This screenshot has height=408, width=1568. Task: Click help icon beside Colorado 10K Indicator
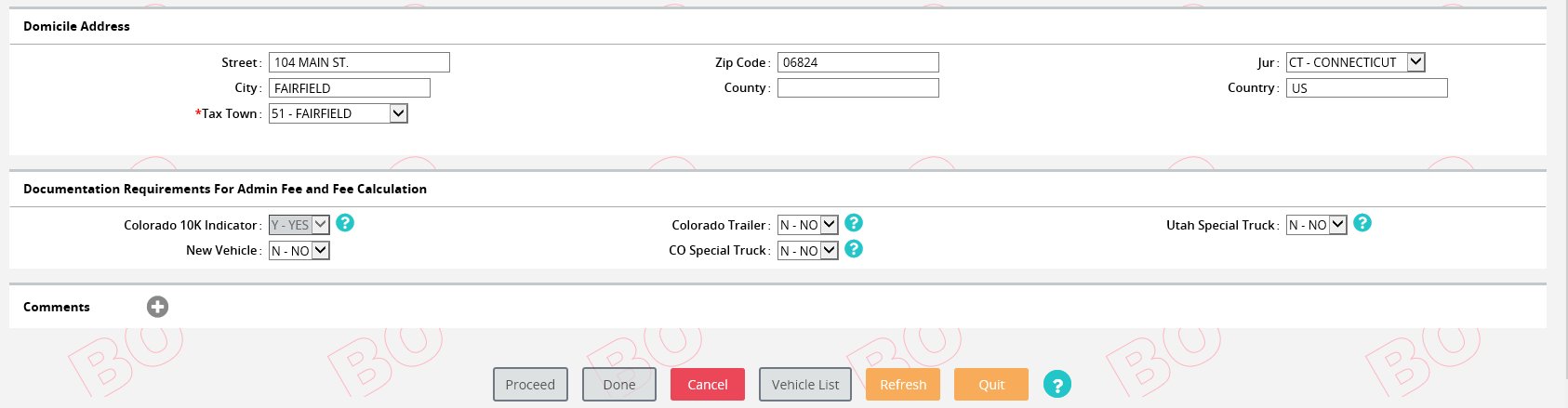point(345,223)
